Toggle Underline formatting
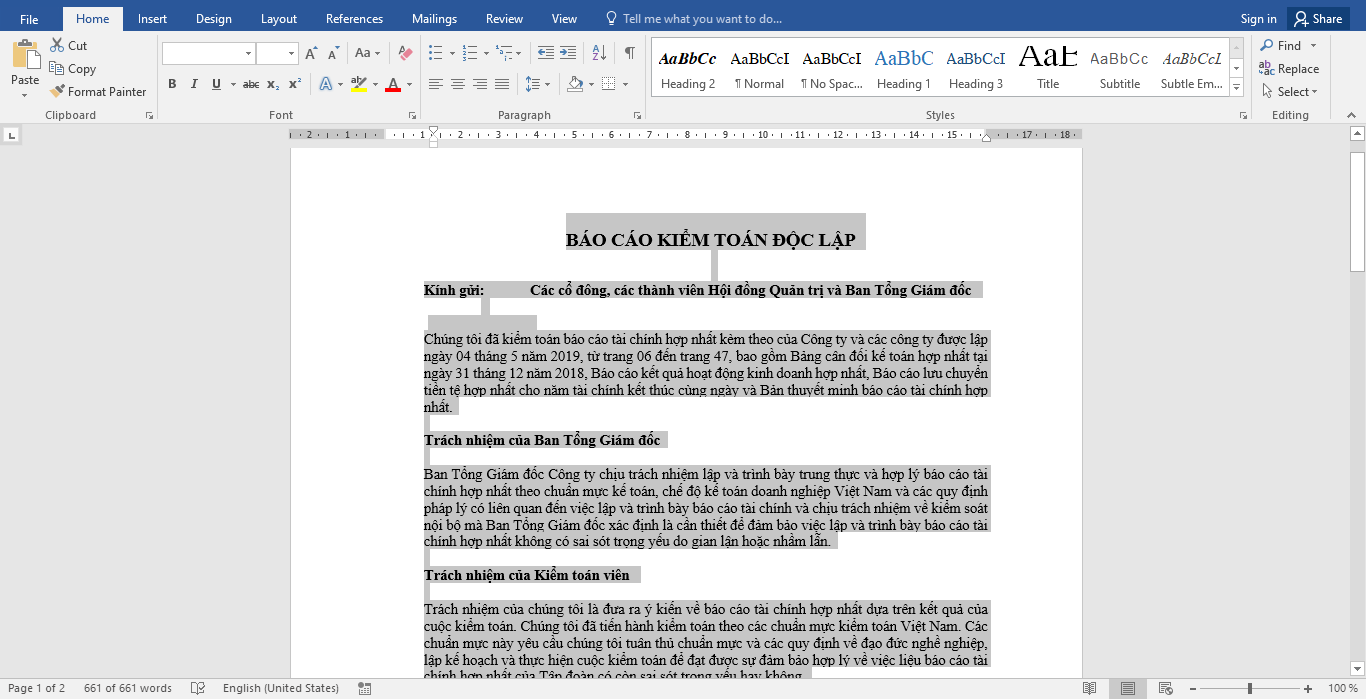Screen dimensions: 1366x699 point(216,84)
